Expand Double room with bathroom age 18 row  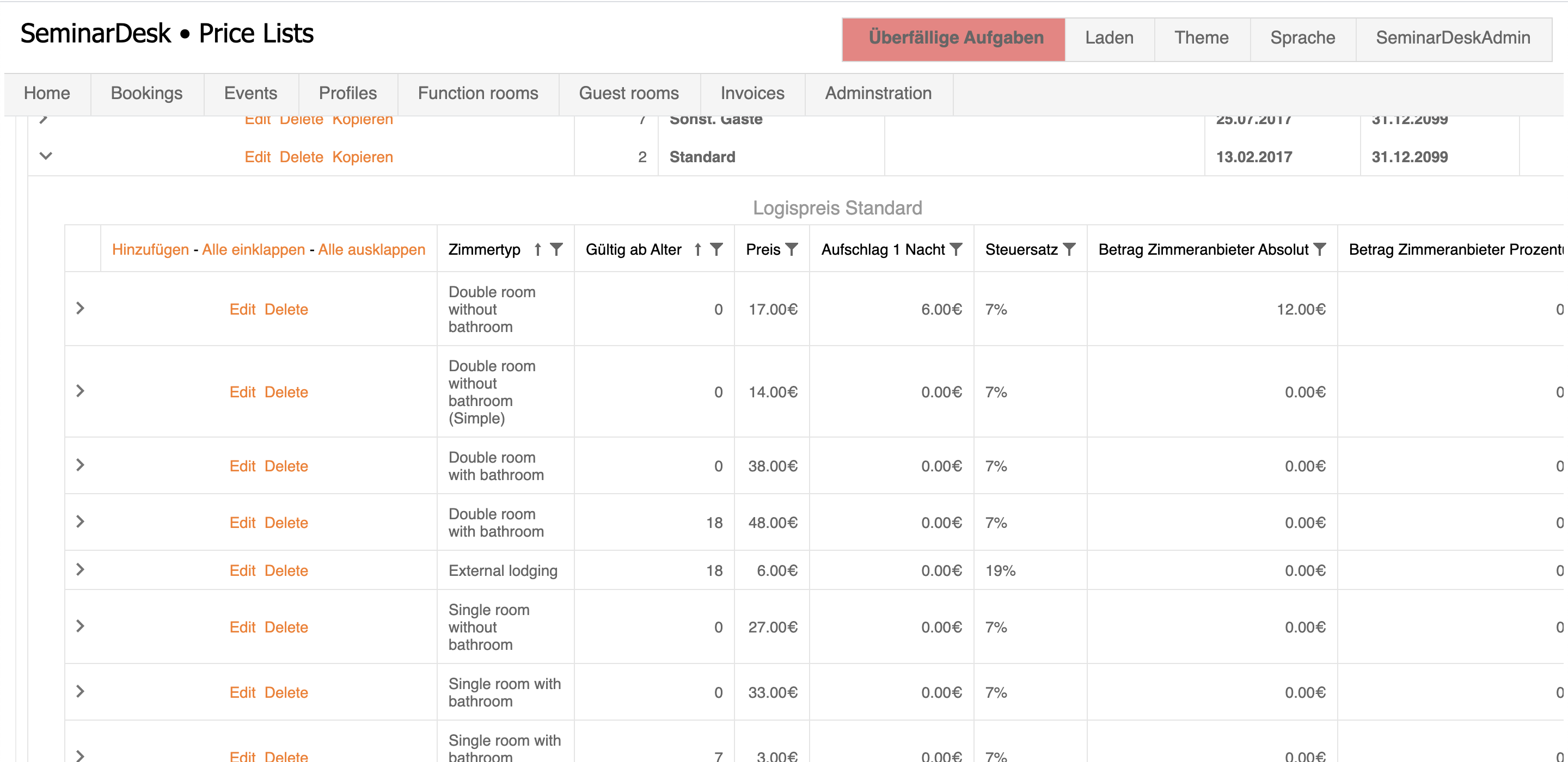(81, 521)
